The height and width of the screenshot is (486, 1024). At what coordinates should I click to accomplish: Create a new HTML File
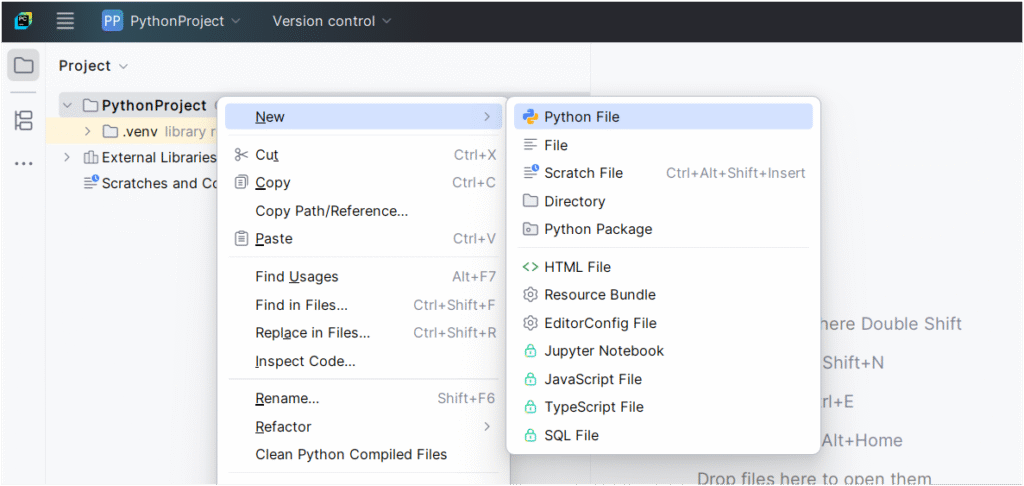click(x=664, y=267)
